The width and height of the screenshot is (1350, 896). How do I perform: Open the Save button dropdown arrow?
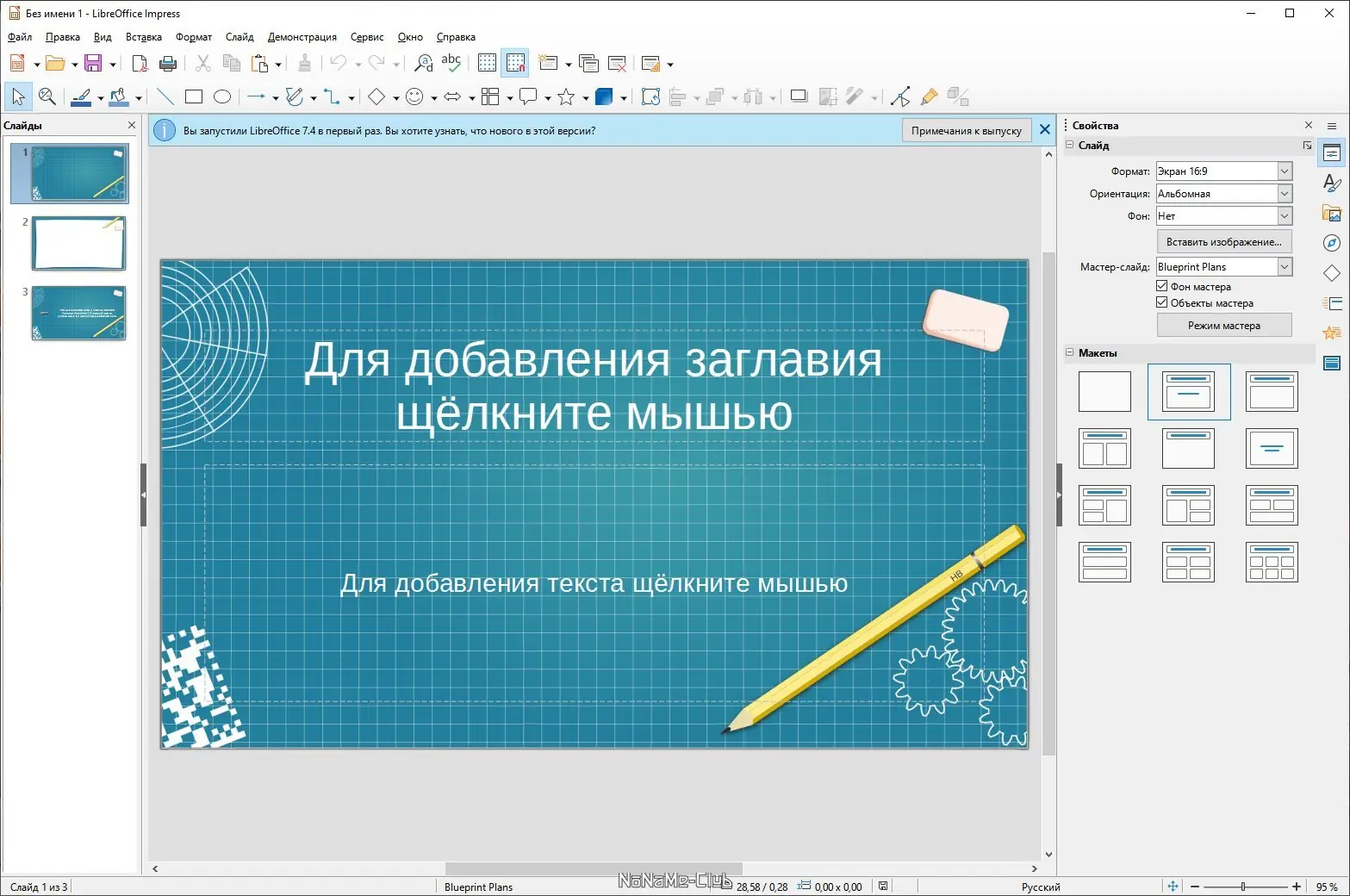pyautogui.click(x=112, y=64)
